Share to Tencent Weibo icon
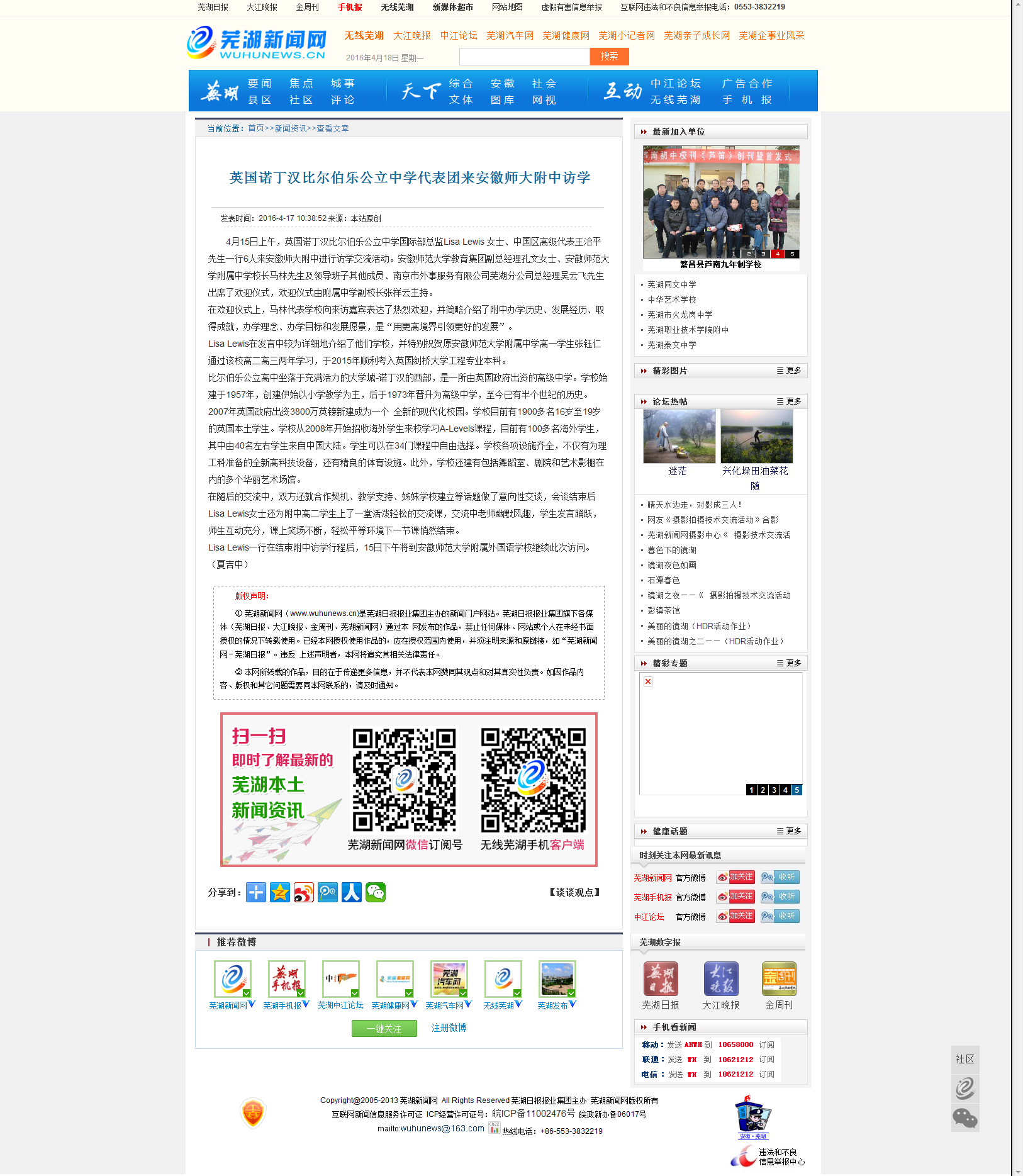 click(328, 892)
